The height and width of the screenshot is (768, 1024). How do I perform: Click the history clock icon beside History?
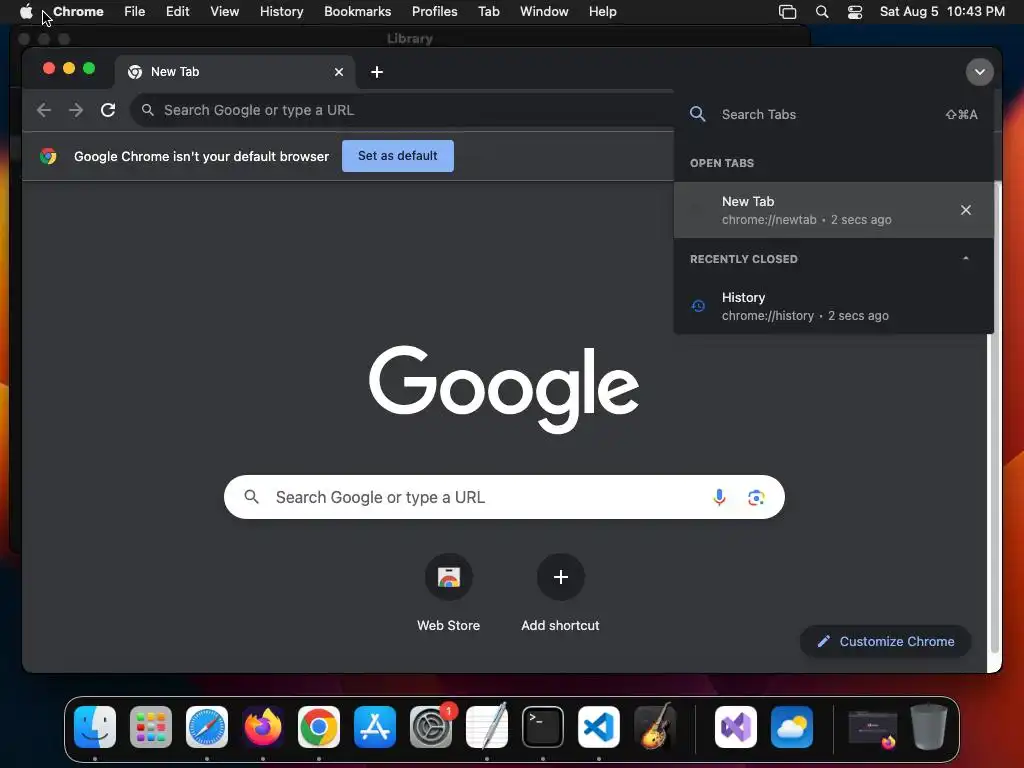tap(698, 306)
